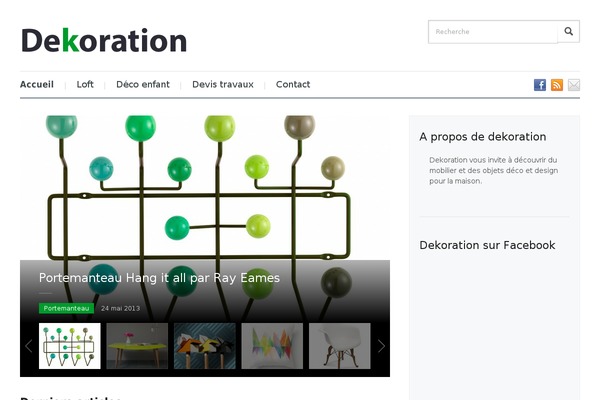Open the Facebook icon link

(540, 85)
